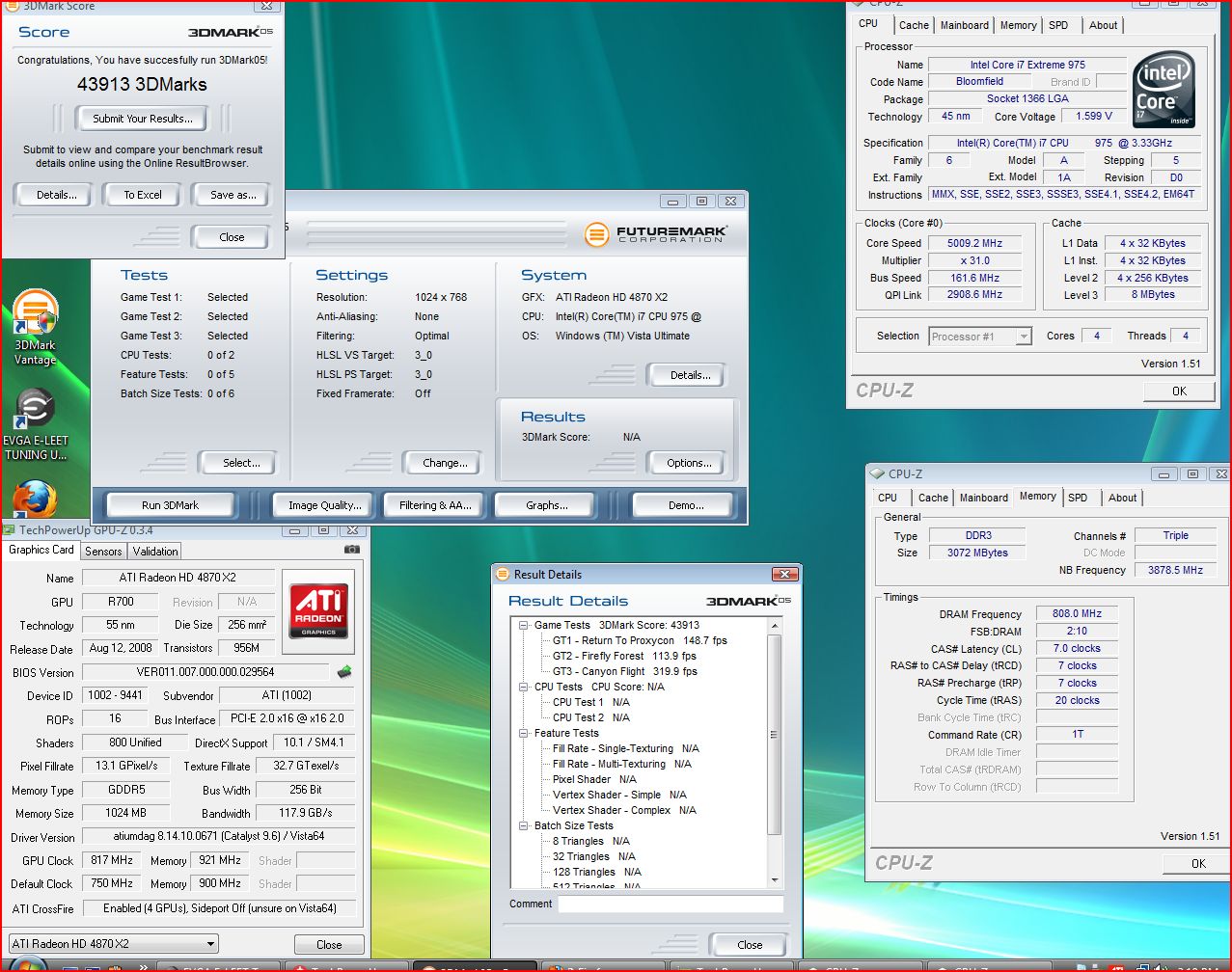Open the About tab in top CPU-Z window
The width and height of the screenshot is (1232, 972).
(1103, 25)
